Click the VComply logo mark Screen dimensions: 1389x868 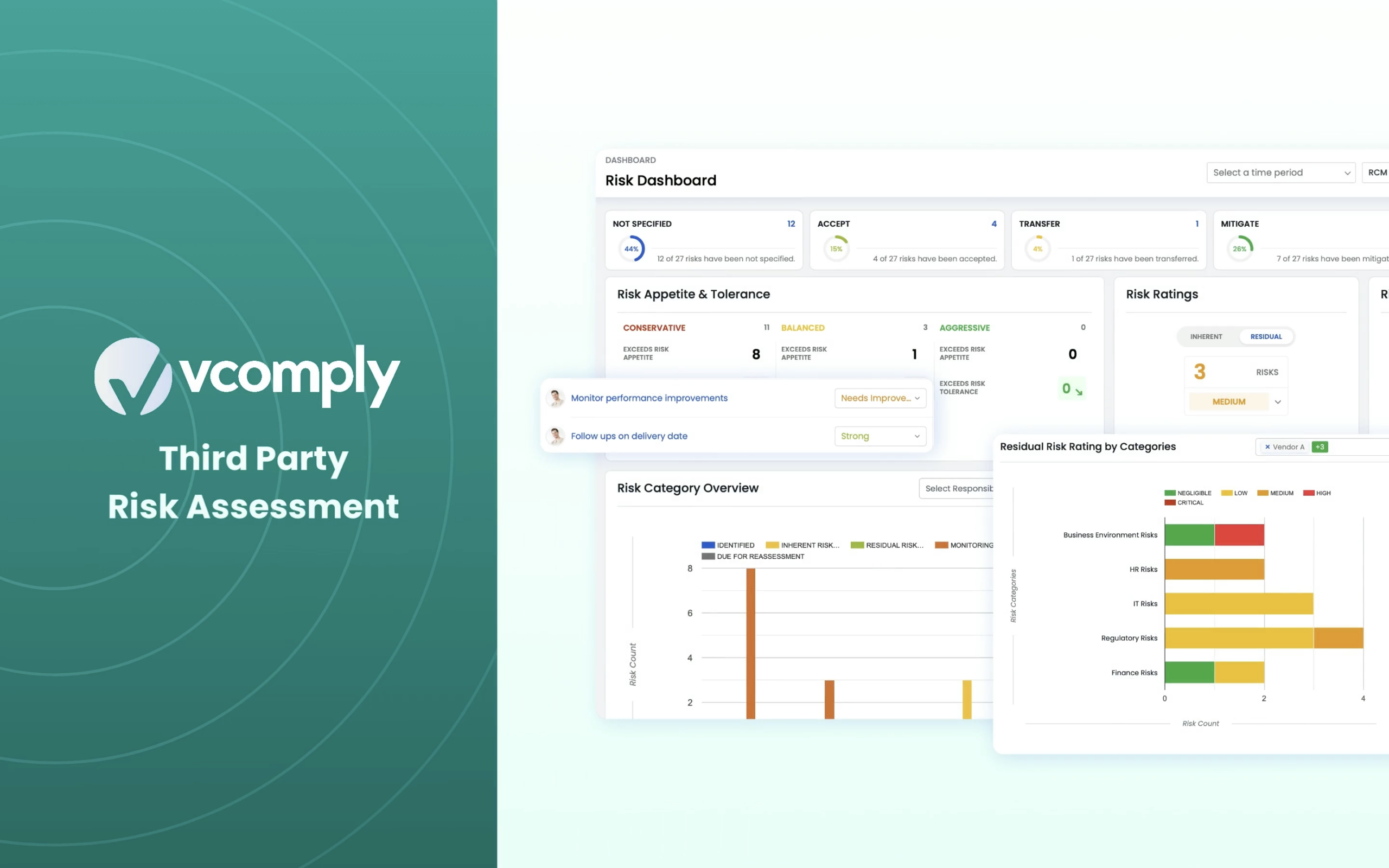(x=133, y=376)
